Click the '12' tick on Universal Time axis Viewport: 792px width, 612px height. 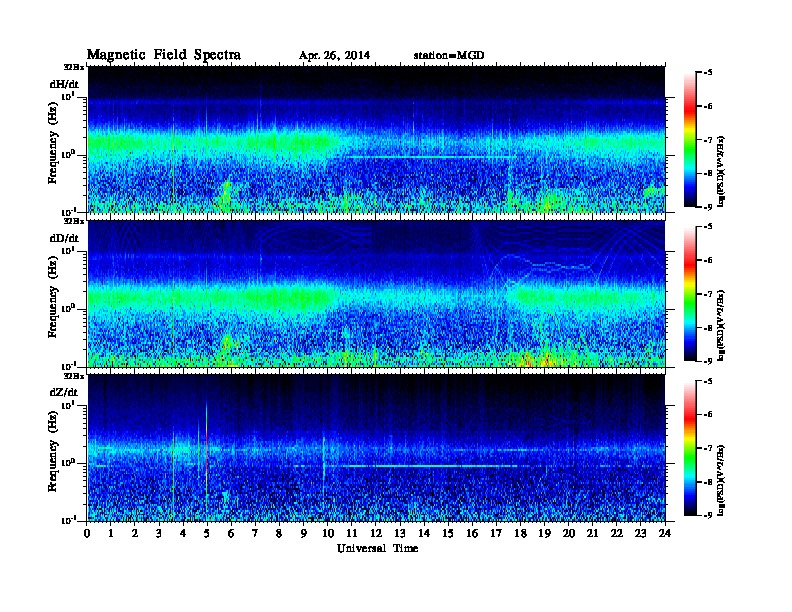376,533
